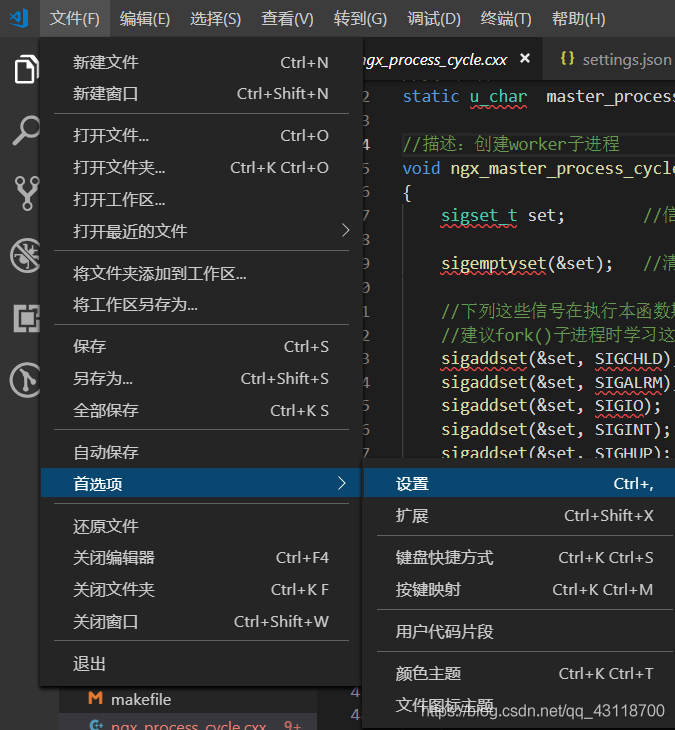Image resolution: width=675 pixels, height=730 pixels.
Task: Open the 文件(F) menu
Action: pyautogui.click(x=74, y=19)
